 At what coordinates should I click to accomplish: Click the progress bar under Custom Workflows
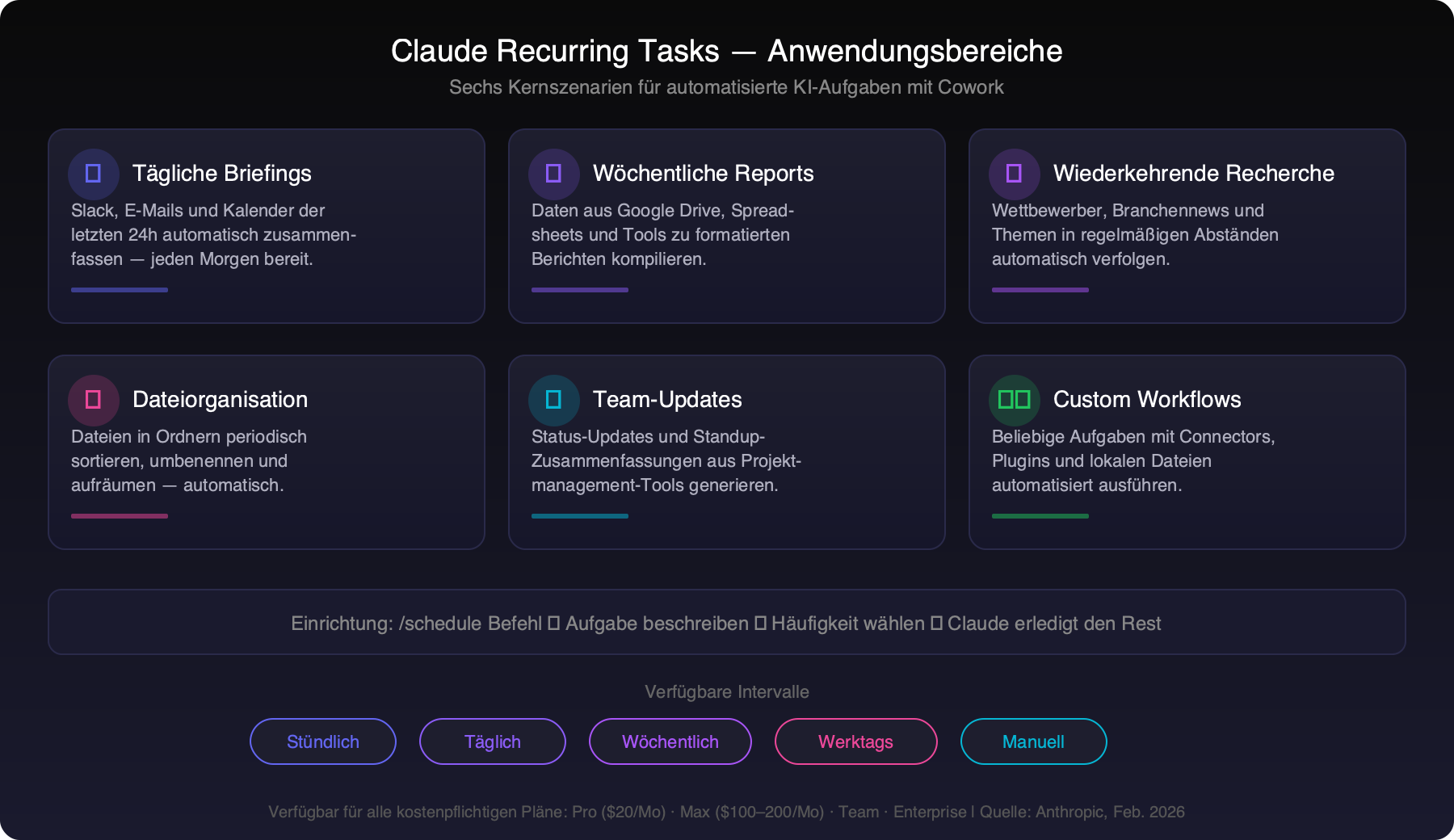tap(1040, 514)
